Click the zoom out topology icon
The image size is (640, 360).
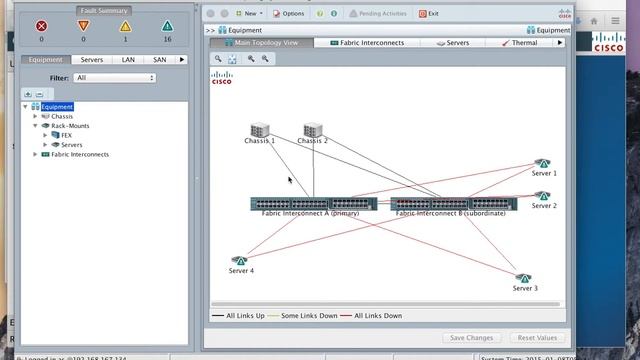(265, 59)
